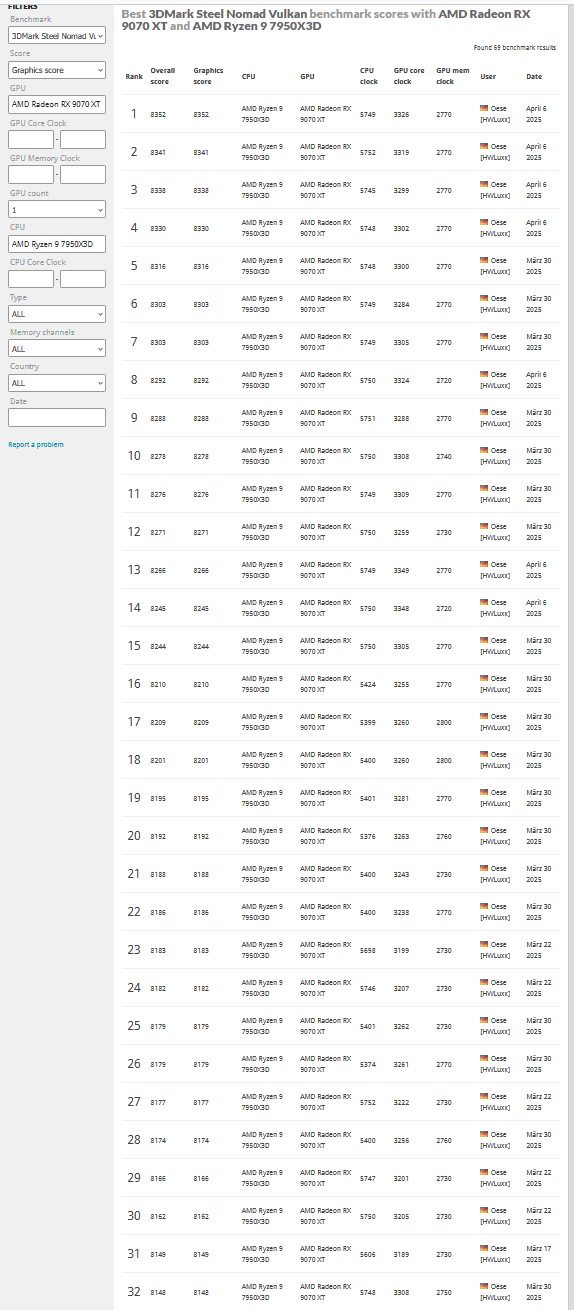The width and height of the screenshot is (574, 1310).
Task: Click the minimum GPU Memory Clock field
Action: click(x=31, y=174)
